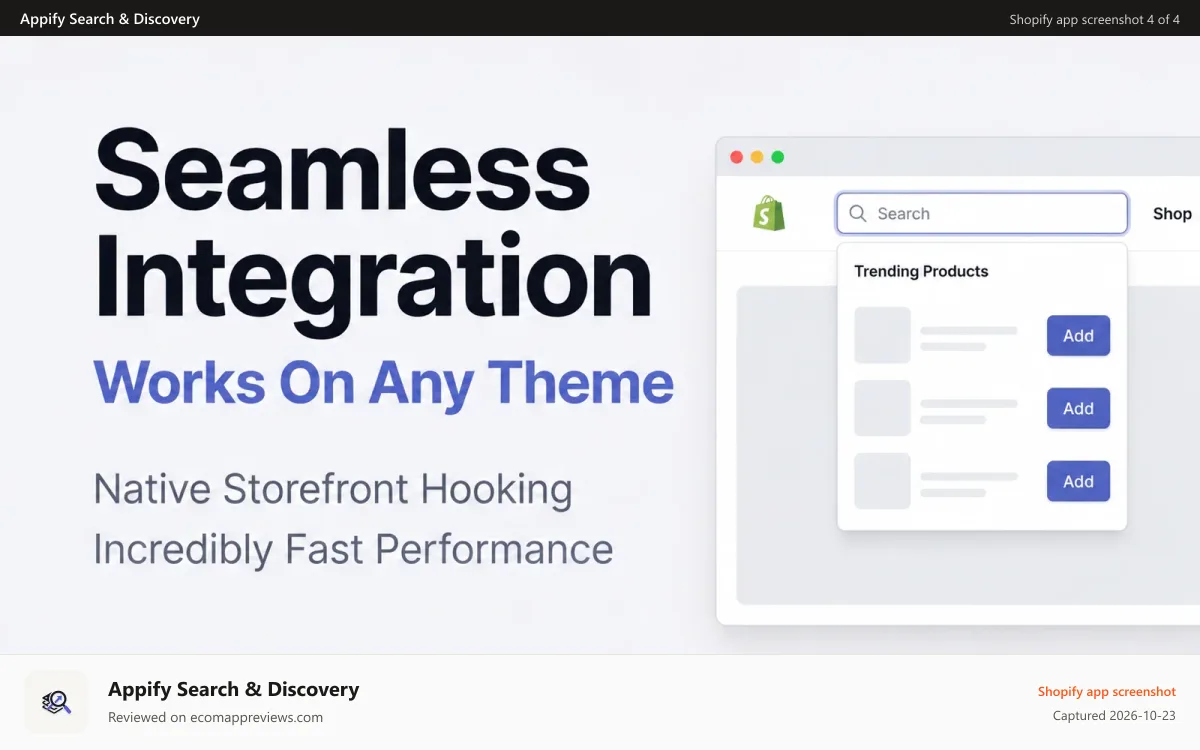Click the magnifier icon in search field

[x=857, y=213]
